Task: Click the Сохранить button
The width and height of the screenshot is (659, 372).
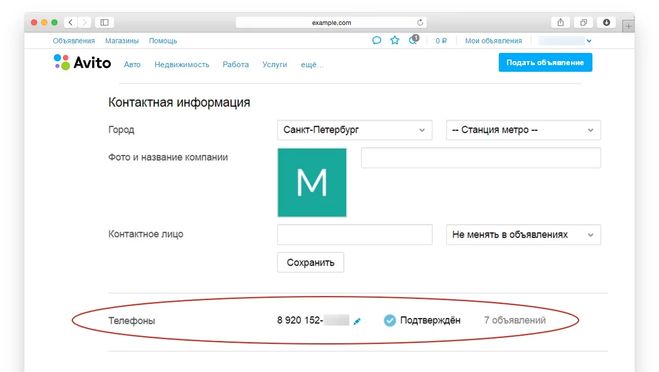Action: click(x=311, y=262)
